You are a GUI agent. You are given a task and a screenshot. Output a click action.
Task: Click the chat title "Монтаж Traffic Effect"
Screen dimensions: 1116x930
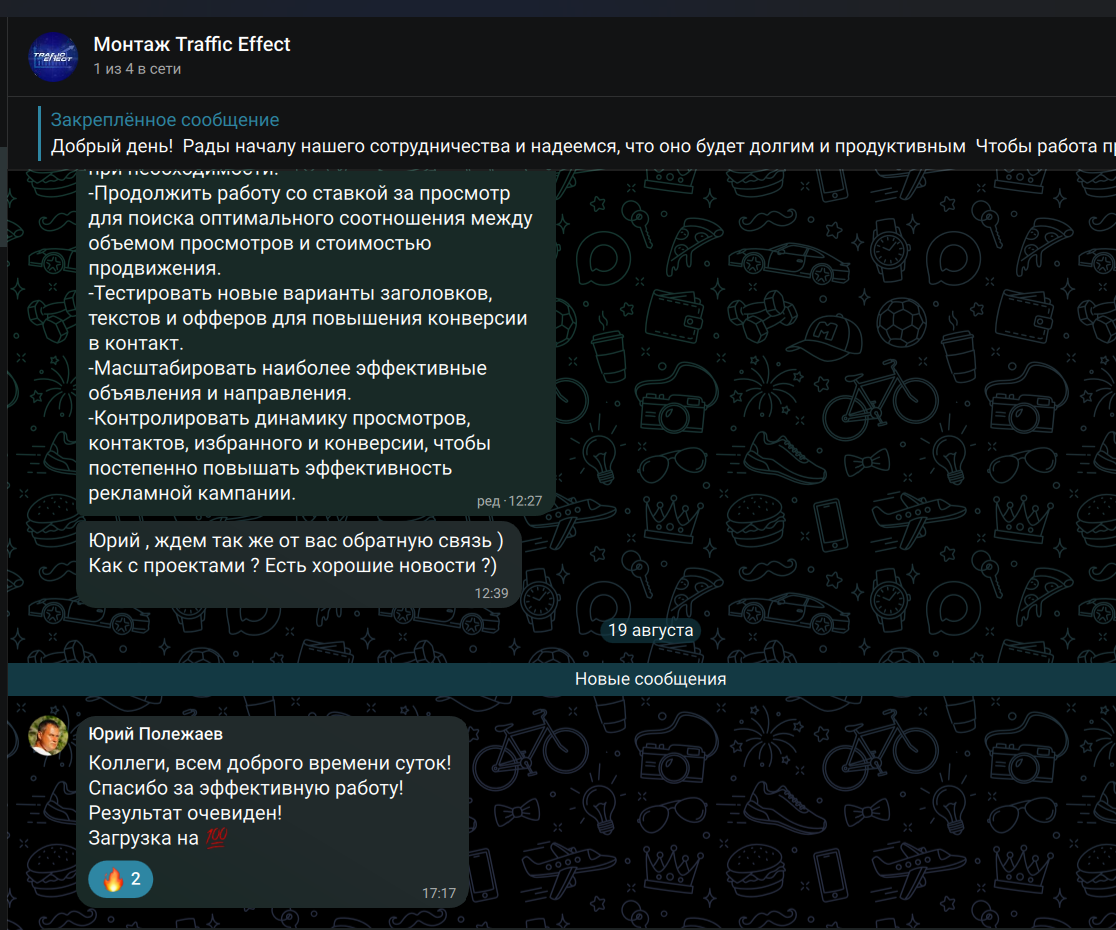(x=192, y=44)
